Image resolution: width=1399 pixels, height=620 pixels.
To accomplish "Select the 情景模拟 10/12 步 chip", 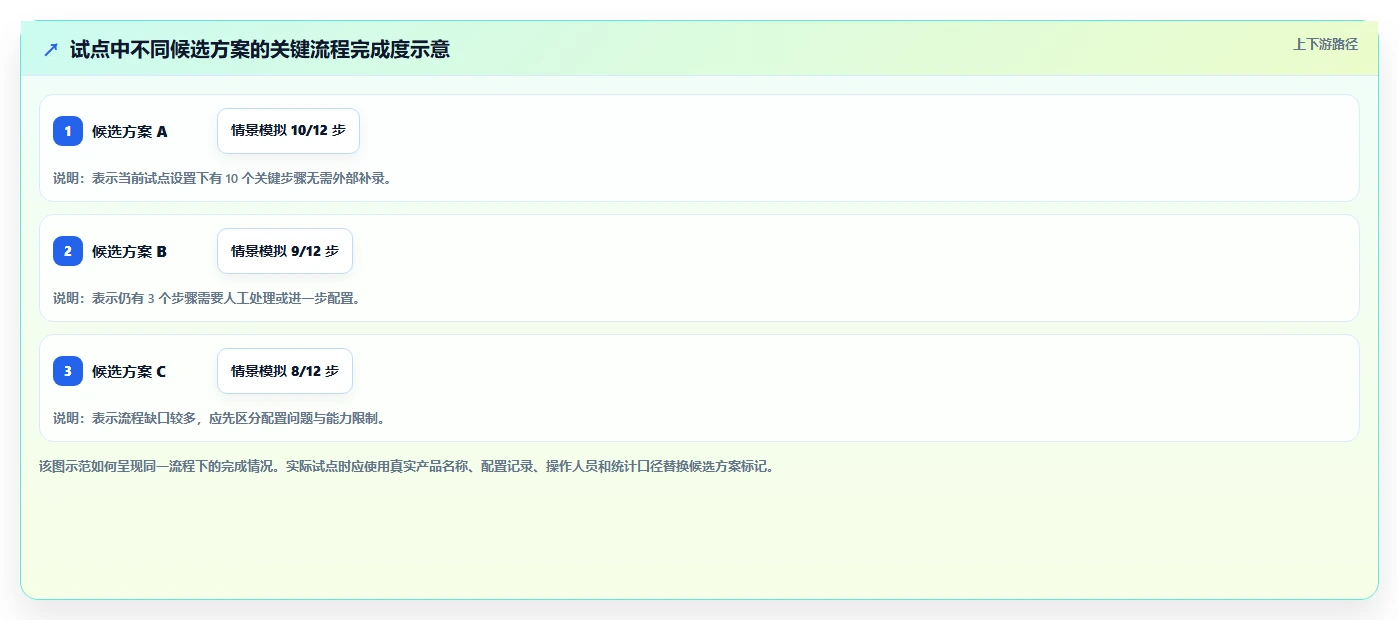I will coord(288,131).
